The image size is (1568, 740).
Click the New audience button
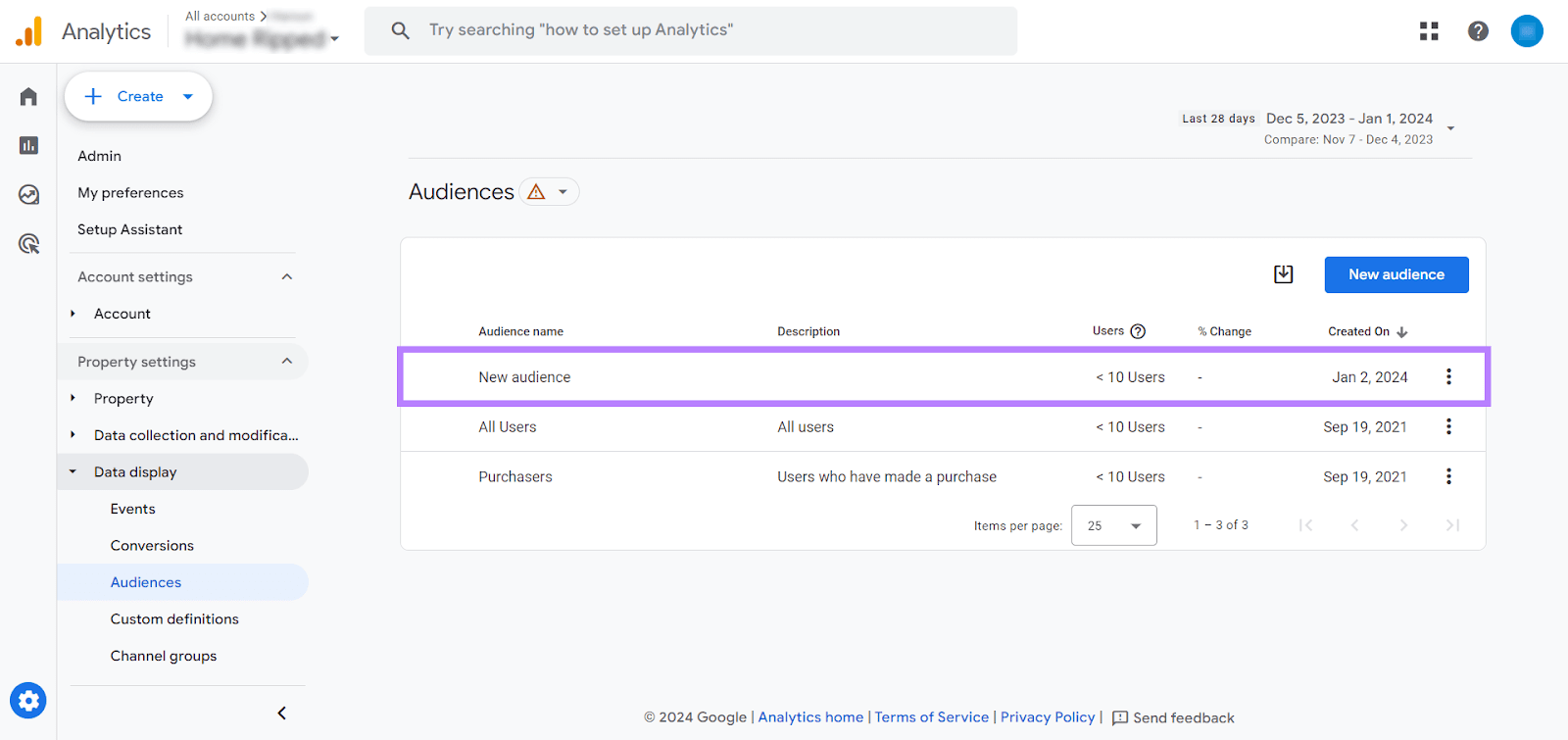(1396, 274)
